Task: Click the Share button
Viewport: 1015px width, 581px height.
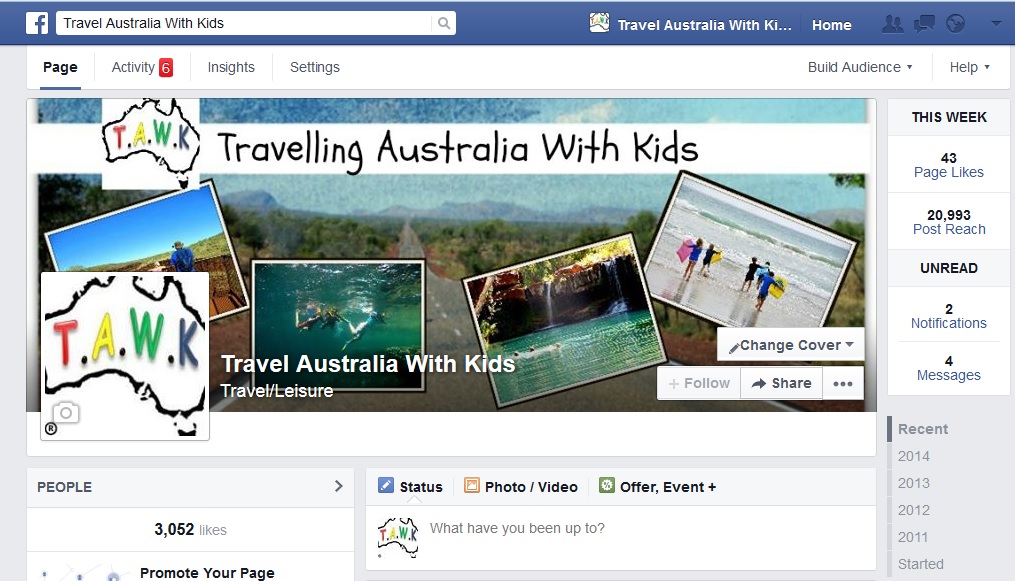Action: (x=781, y=384)
